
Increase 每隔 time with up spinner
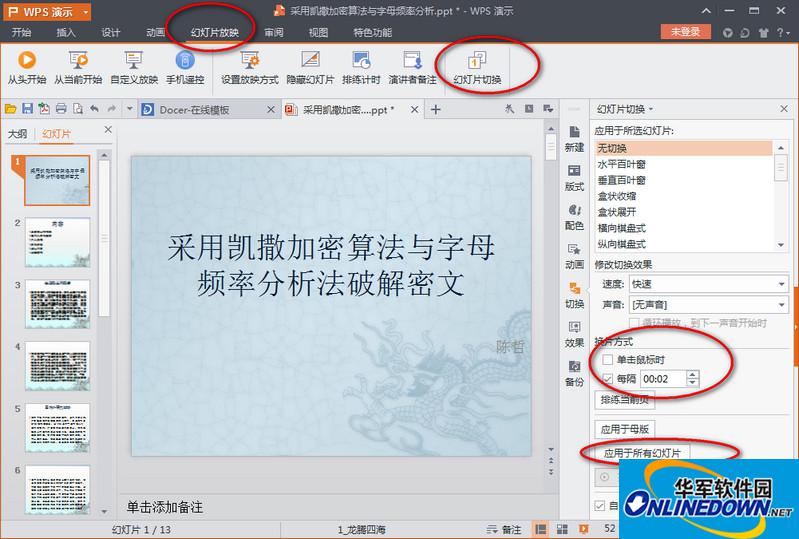(x=692, y=374)
